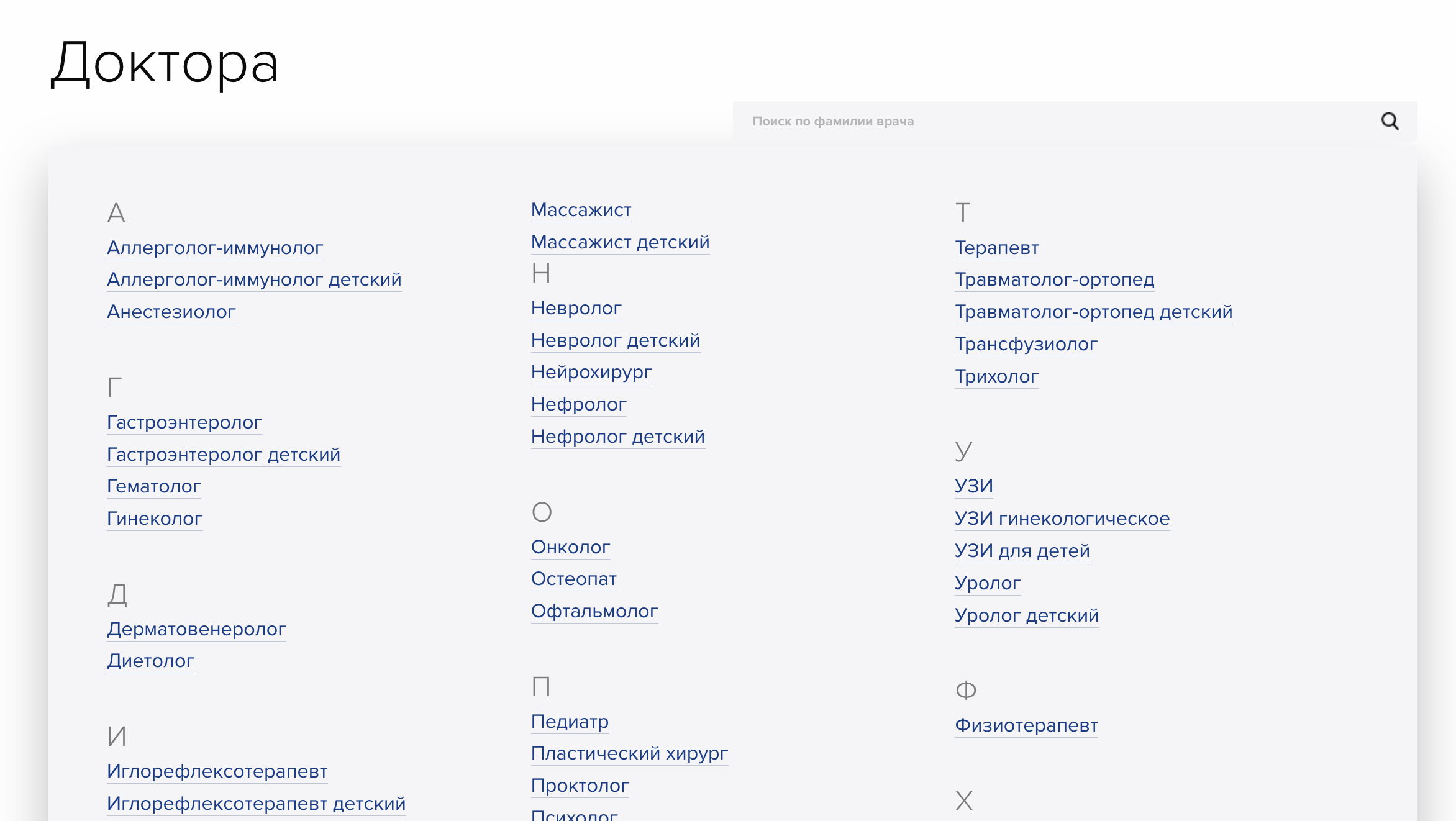Go to the Физиотерапевт page
Viewport: 1456px width, 821px height.
click(x=1026, y=725)
